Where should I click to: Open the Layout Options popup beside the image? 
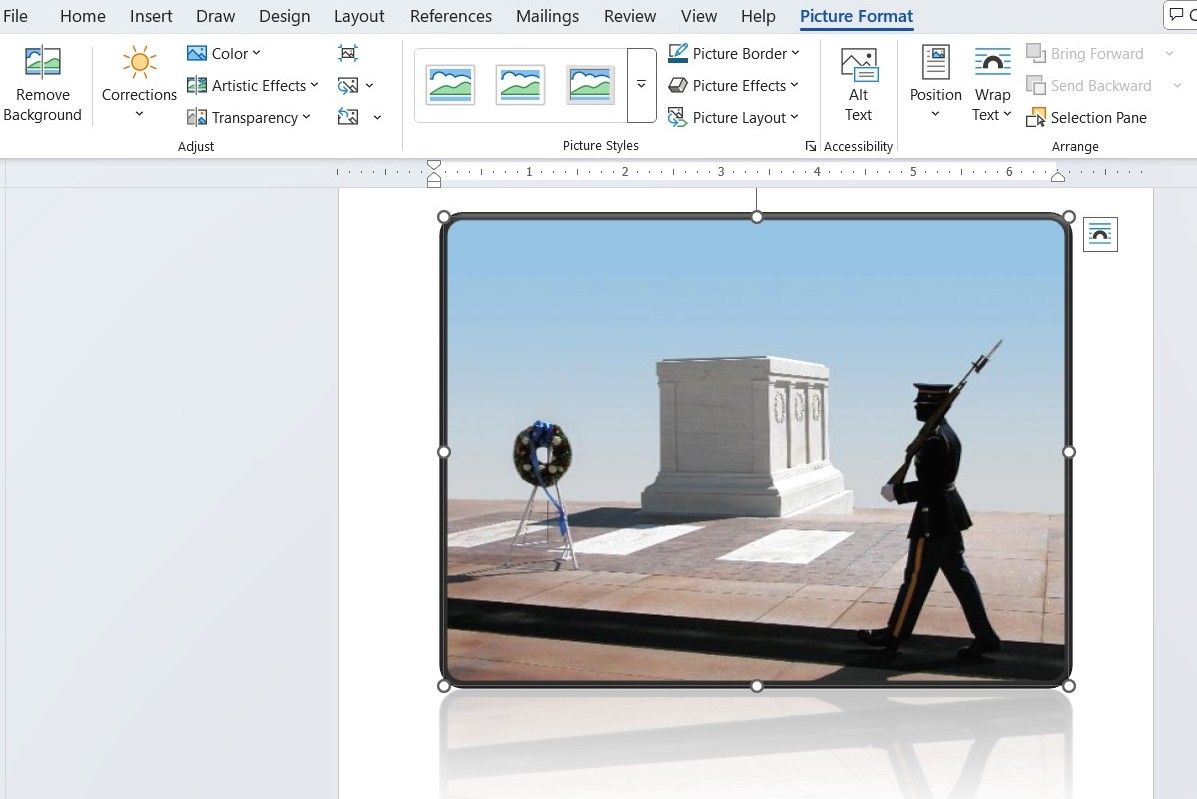[1100, 234]
